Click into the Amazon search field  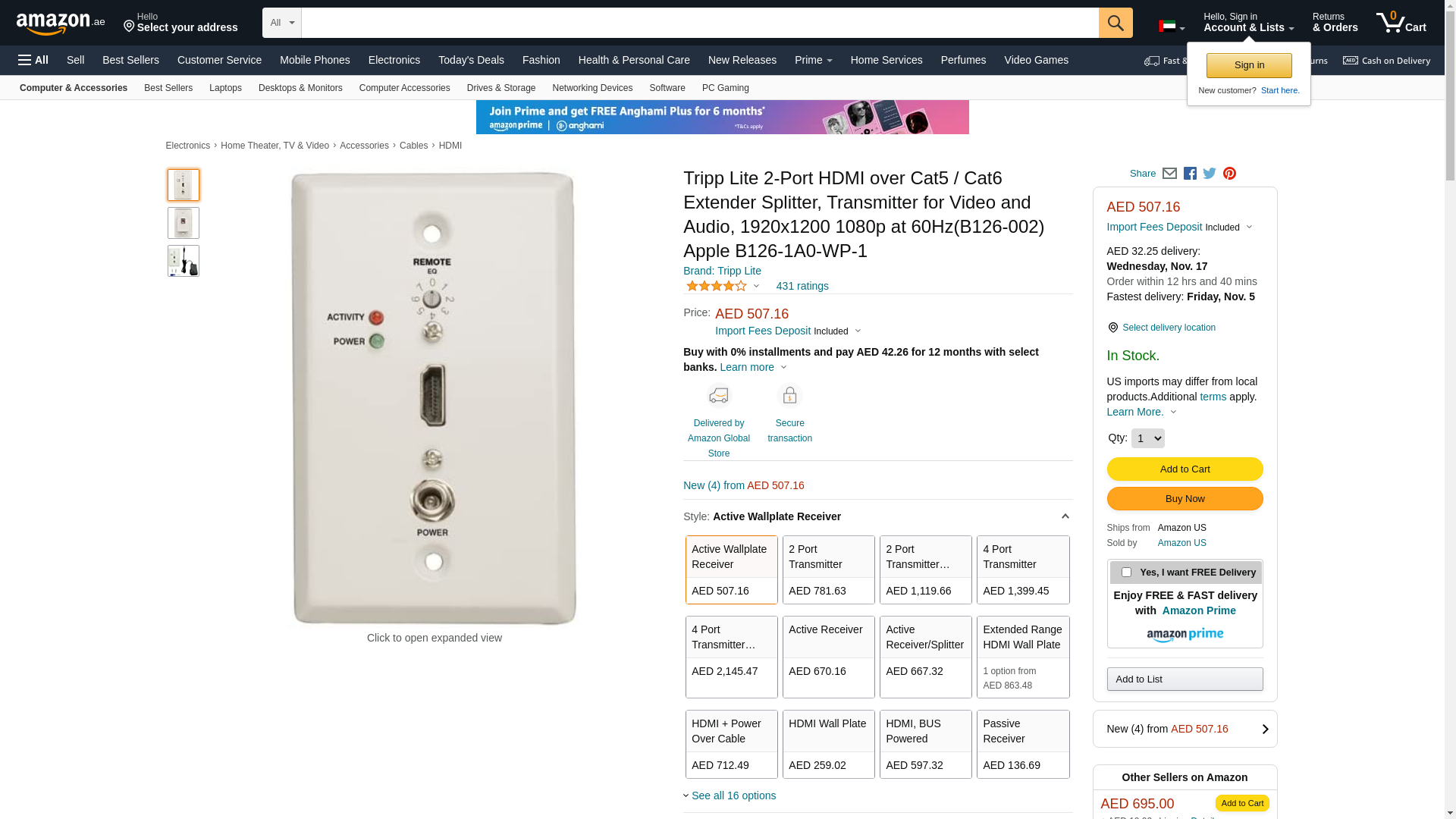pos(699,23)
